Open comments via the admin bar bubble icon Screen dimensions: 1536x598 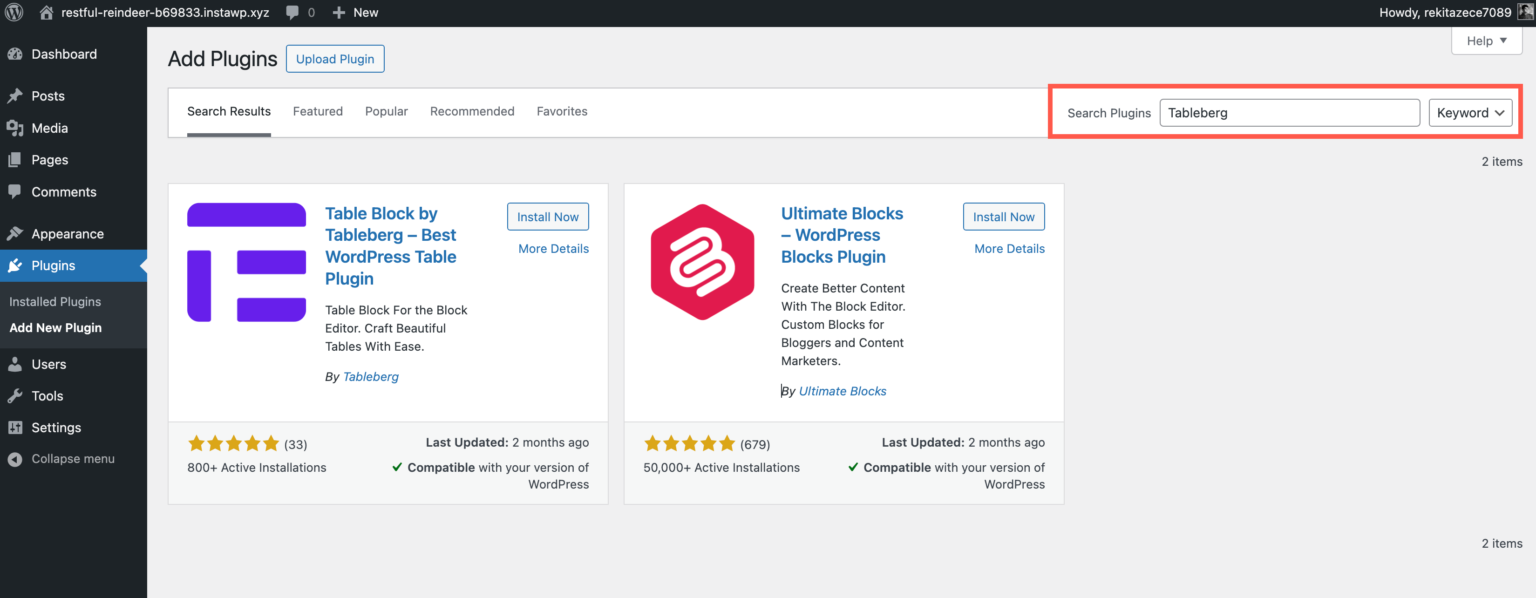pos(290,12)
